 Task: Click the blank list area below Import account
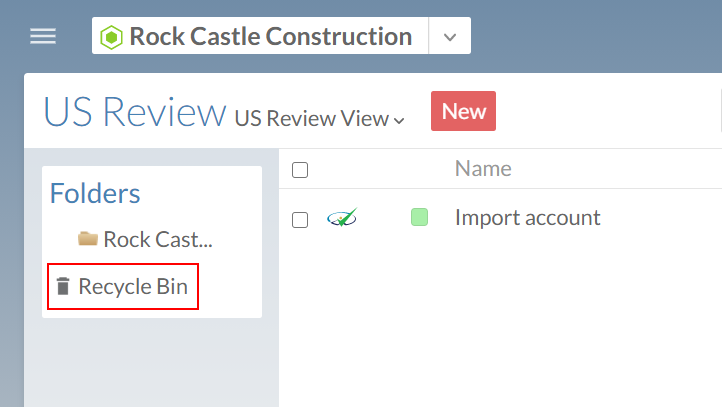coord(500,320)
